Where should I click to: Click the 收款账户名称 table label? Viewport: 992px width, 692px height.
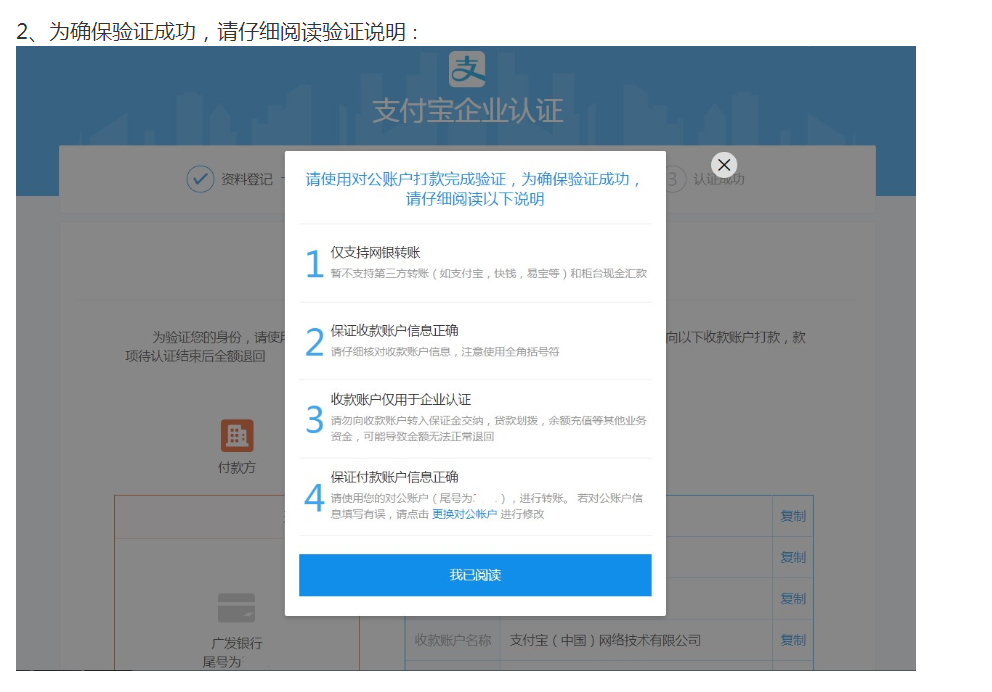pyautogui.click(x=453, y=640)
